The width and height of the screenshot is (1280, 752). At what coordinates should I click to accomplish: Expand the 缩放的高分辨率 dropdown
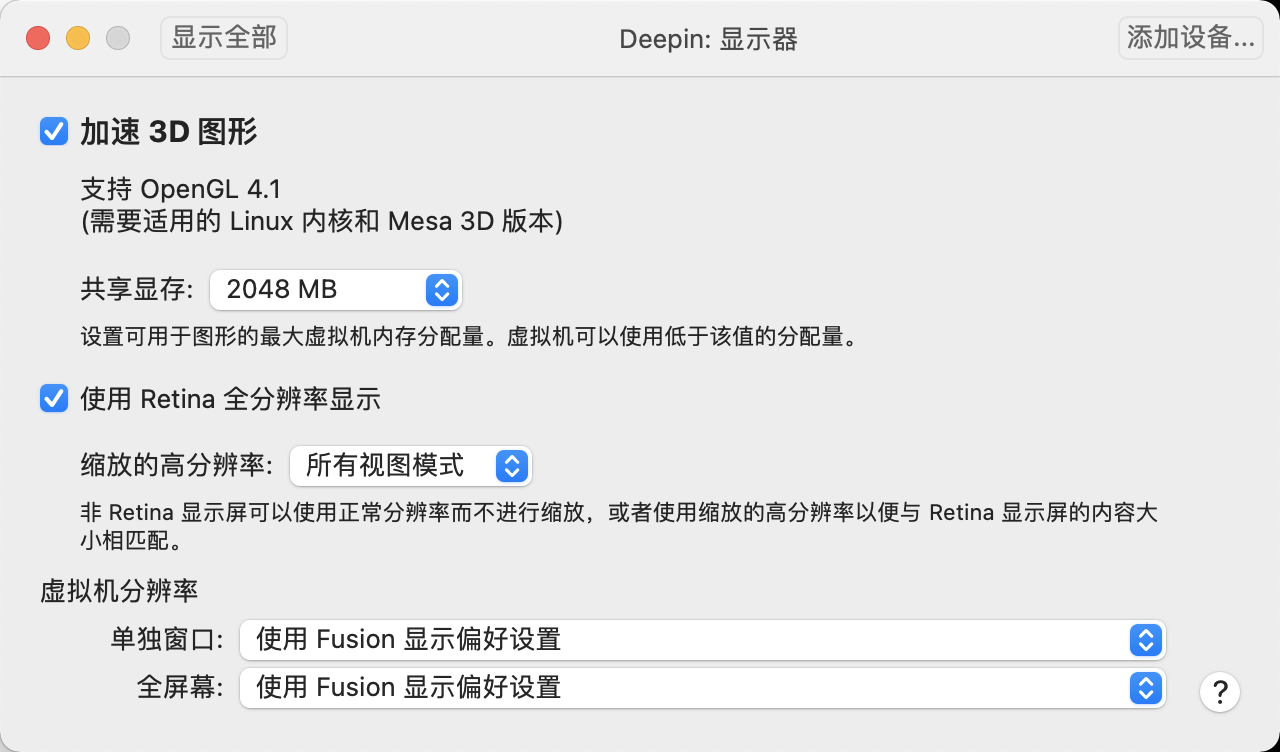[x=410, y=465]
